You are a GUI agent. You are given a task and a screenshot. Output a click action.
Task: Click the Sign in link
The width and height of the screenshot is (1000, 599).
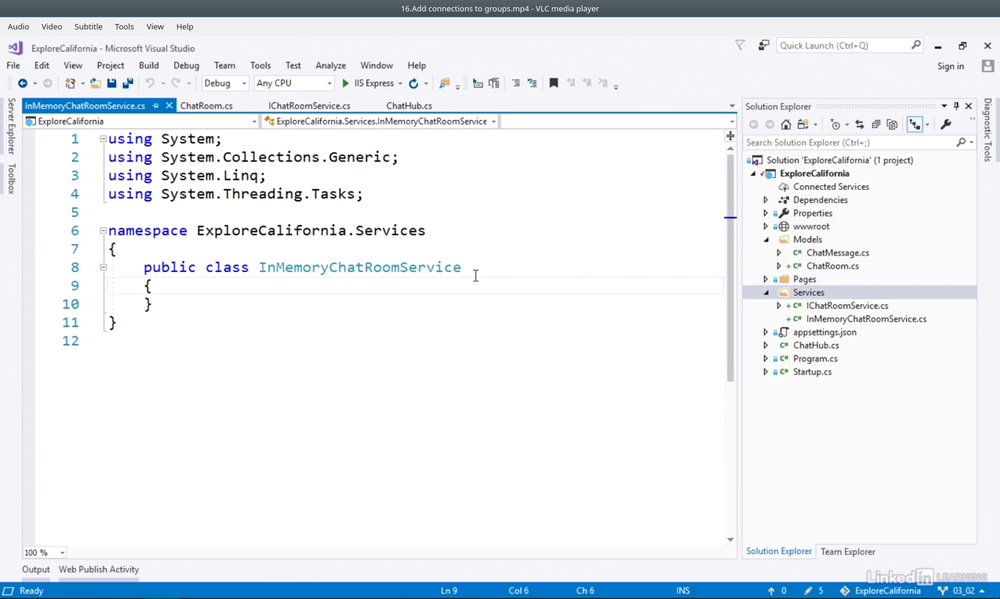coord(950,66)
